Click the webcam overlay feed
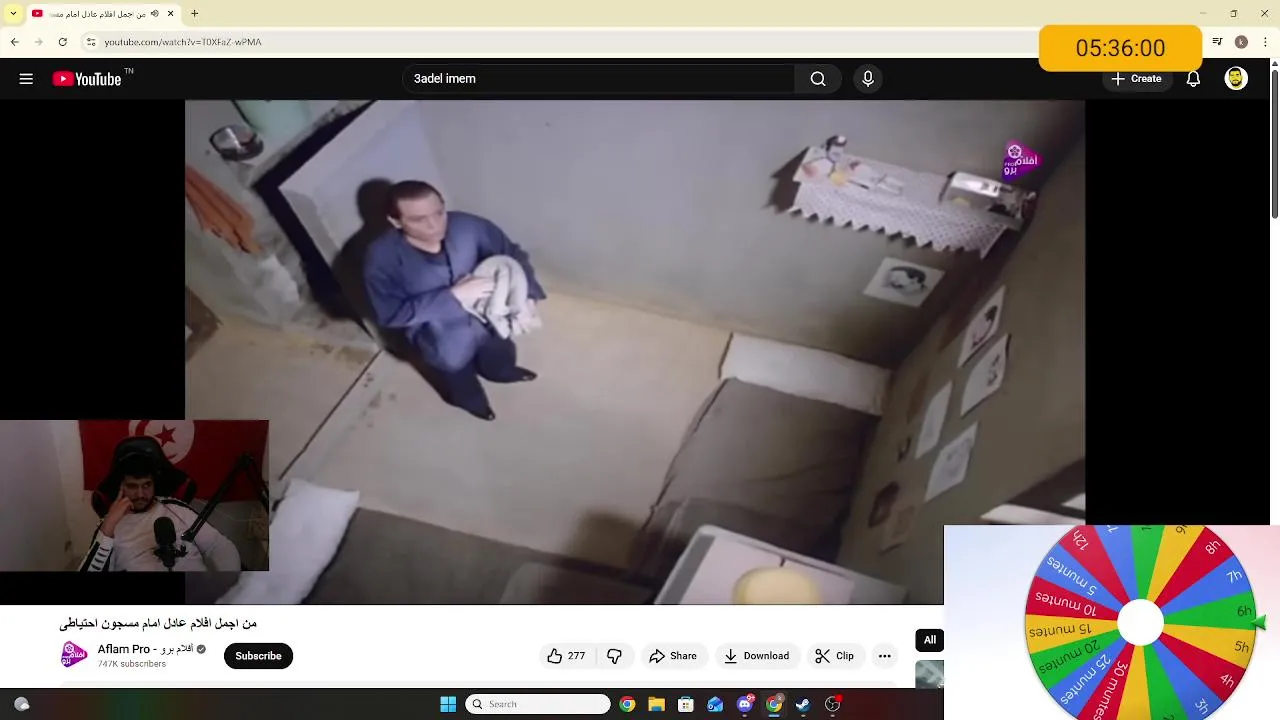Viewport: 1280px width, 720px height. pos(134,495)
